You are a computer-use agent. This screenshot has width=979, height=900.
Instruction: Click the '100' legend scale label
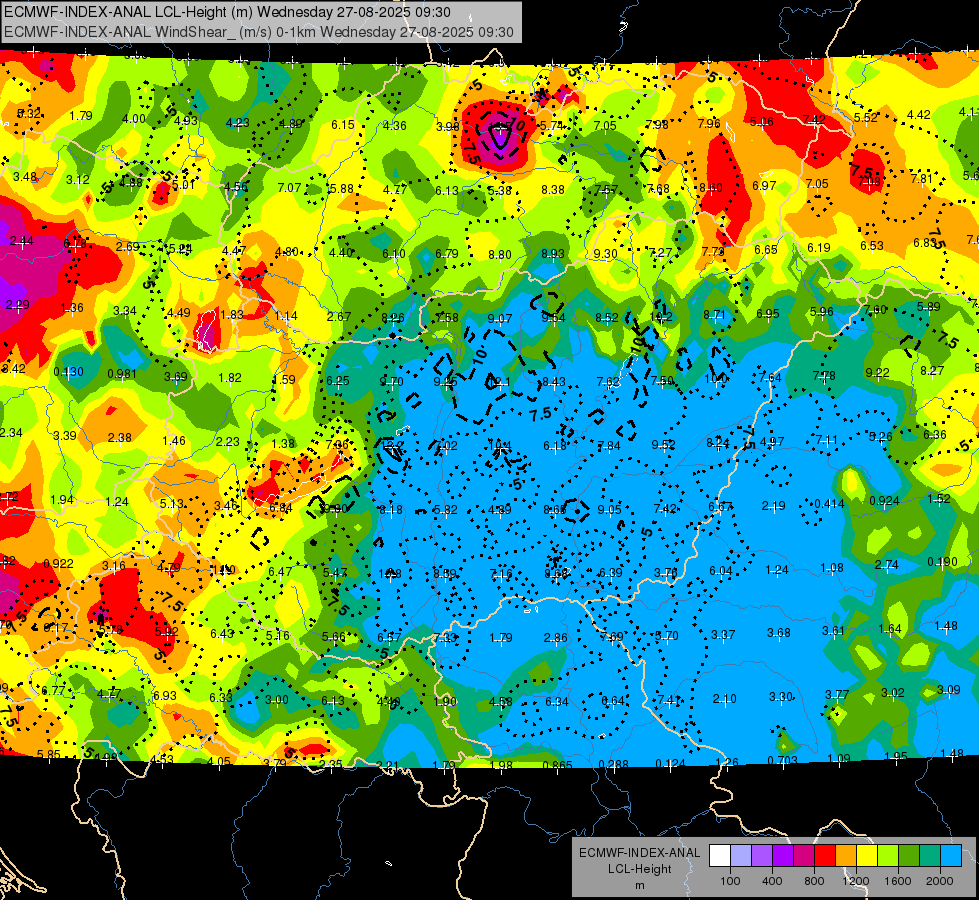tap(730, 881)
